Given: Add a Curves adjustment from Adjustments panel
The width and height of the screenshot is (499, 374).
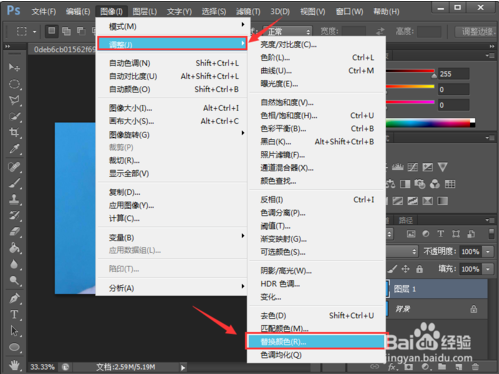Looking at the screenshot, I should pos(413,167).
